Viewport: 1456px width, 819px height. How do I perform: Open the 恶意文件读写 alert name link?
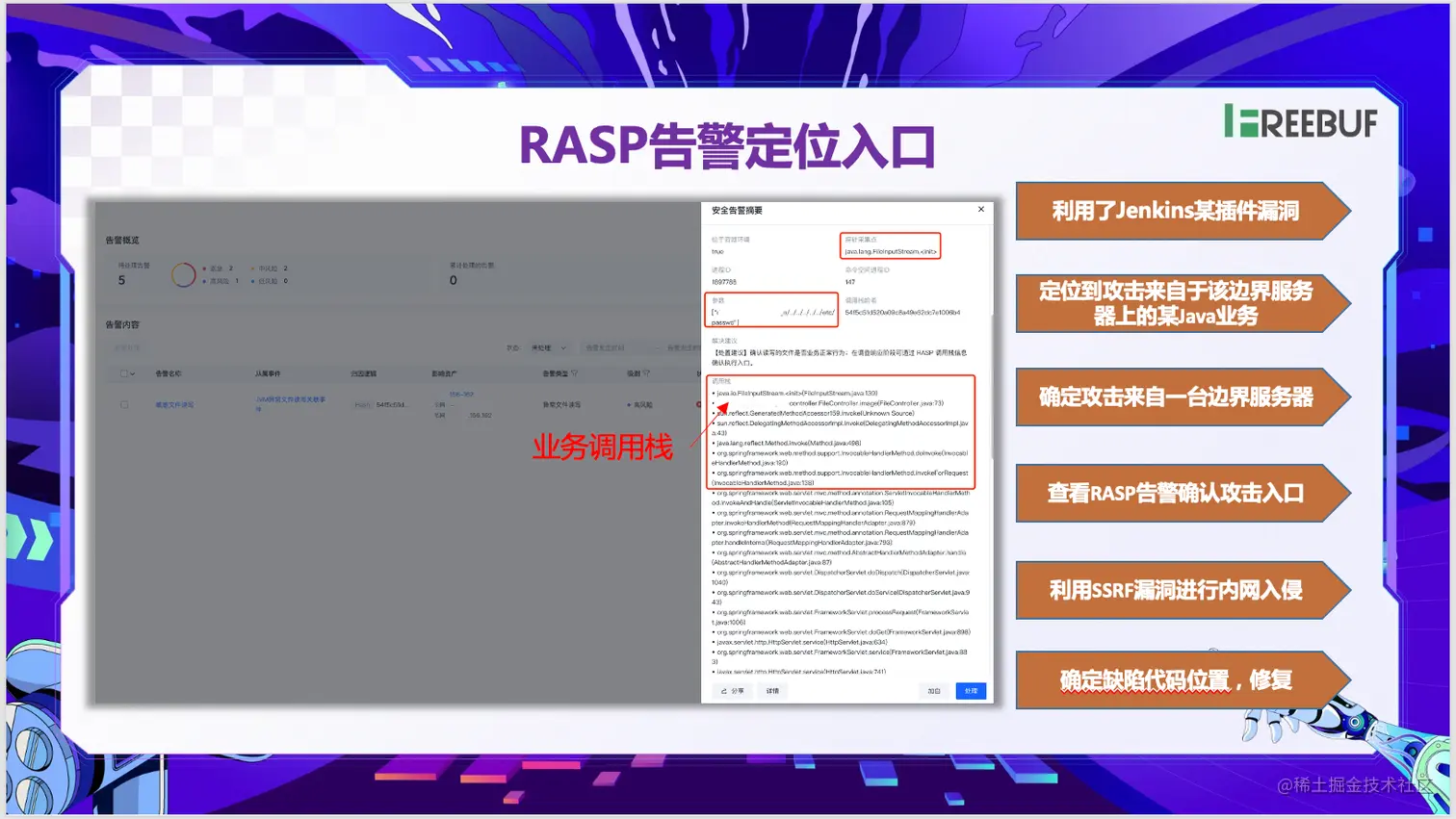click(x=174, y=404)
